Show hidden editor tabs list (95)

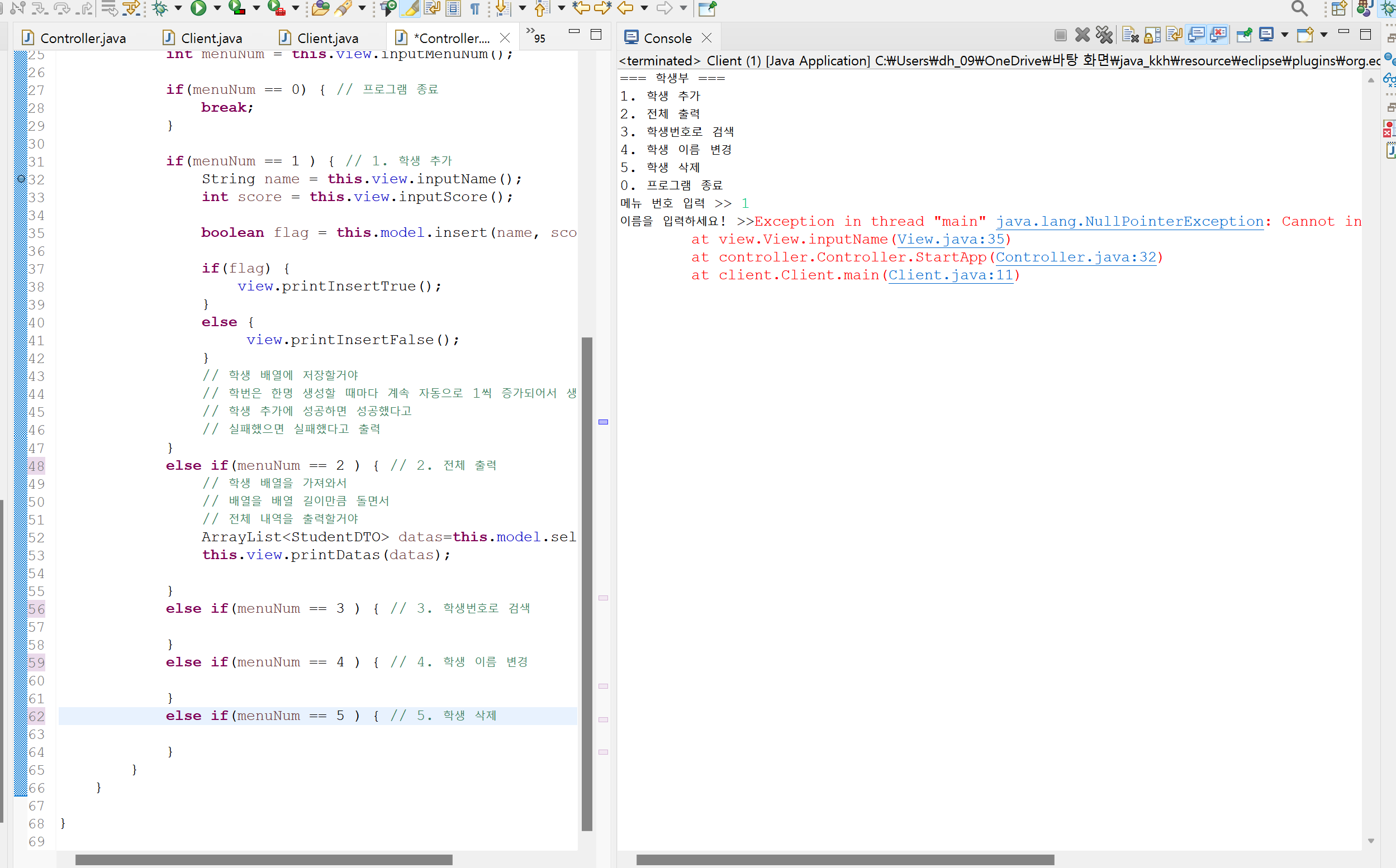[536, 36]
